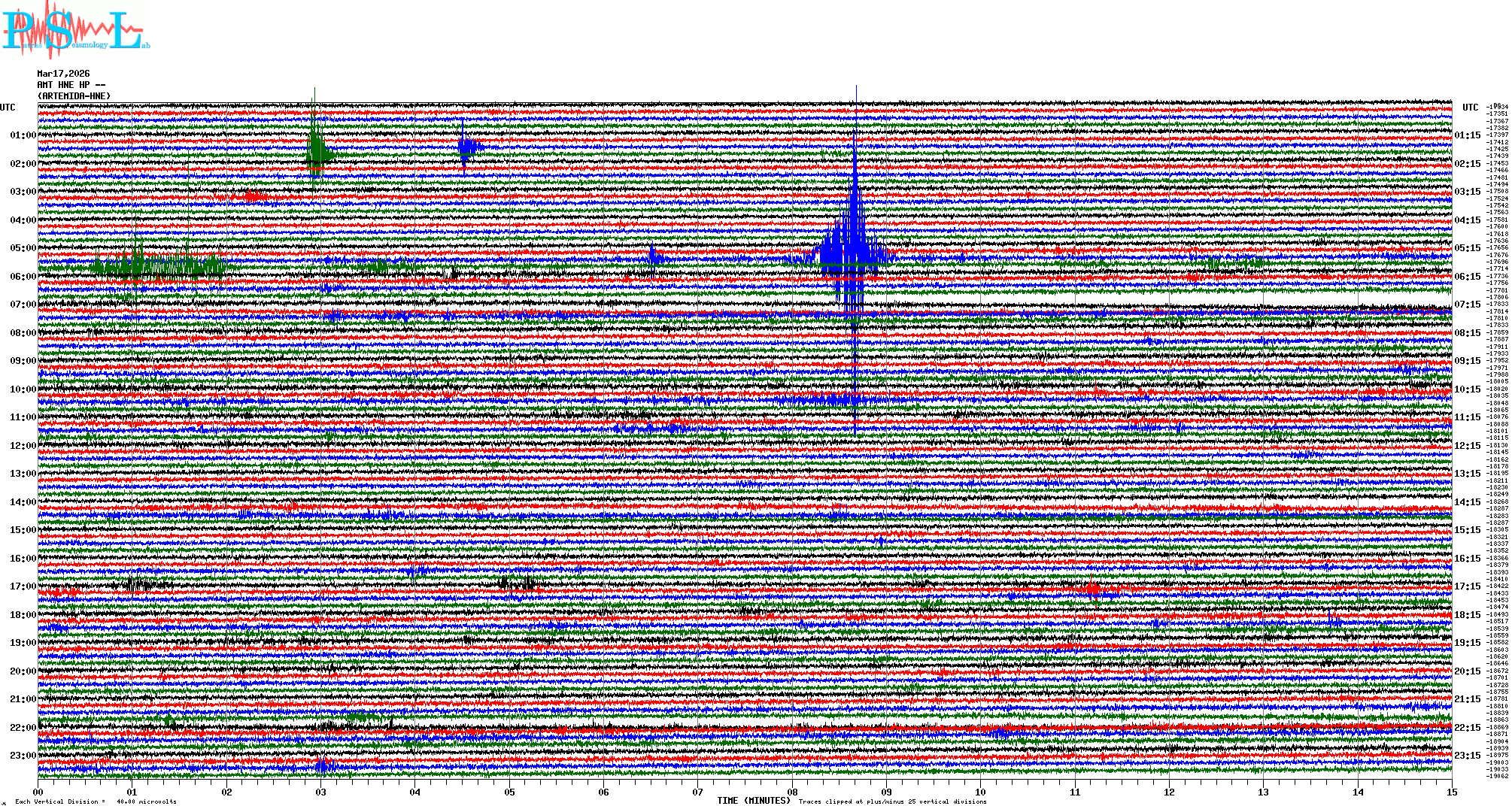The width and height of the screenshot is (1512, 812).
Task: Click the green seismic burst near minute 03
Action: (316, 149)
